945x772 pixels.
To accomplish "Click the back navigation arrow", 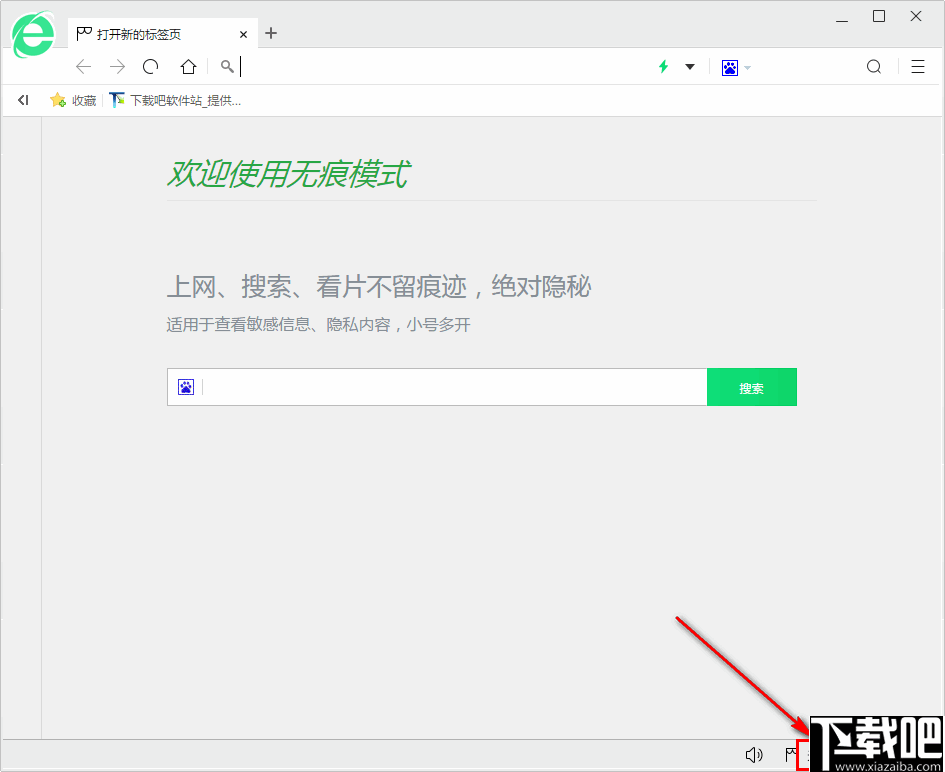I will click(83, 66).
